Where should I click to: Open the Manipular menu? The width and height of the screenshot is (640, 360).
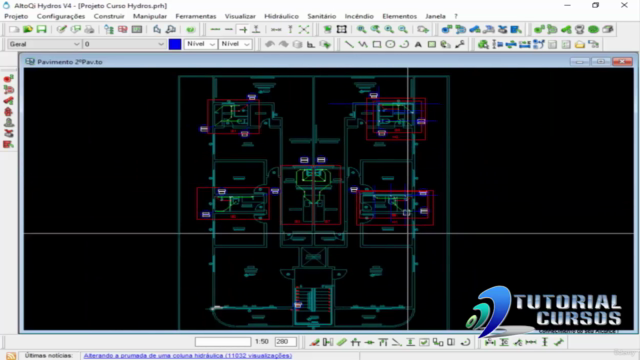(x=150, y=16)
